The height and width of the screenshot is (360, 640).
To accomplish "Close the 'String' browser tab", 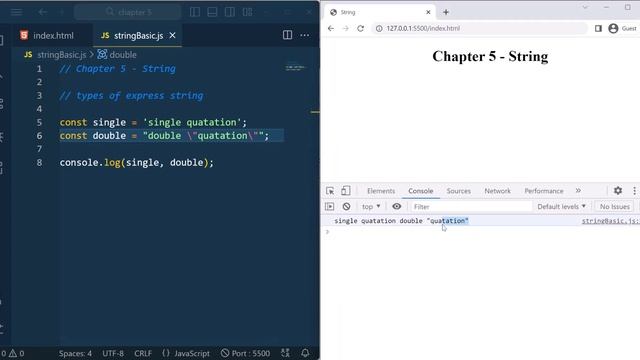I will click(428, 12).
